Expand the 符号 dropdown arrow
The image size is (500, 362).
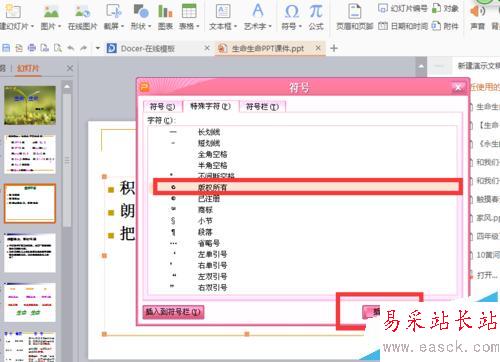point(300,26)
